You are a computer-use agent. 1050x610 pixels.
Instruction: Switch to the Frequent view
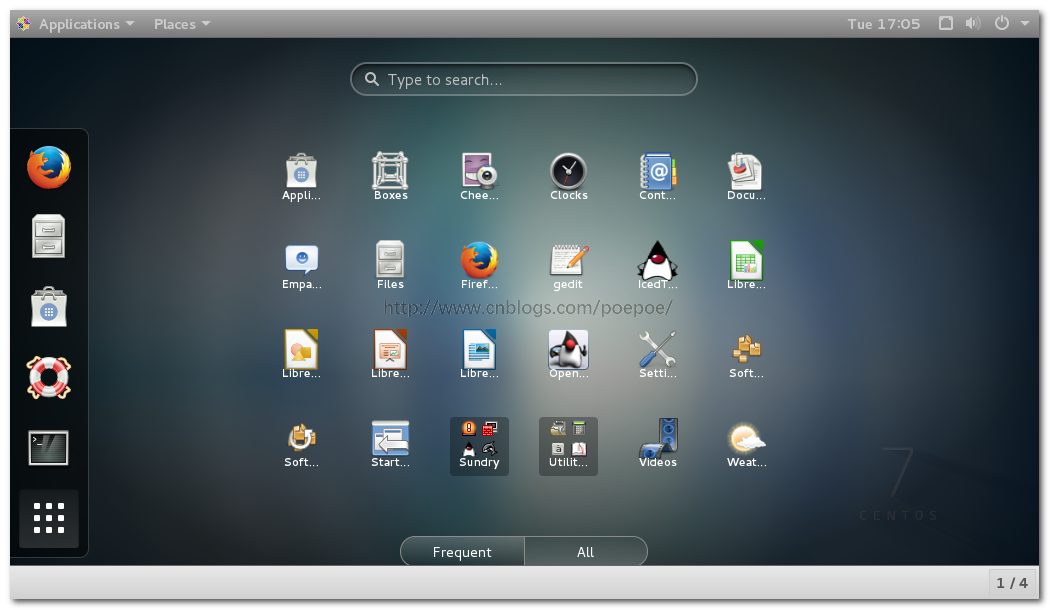[x=462, y=552]
